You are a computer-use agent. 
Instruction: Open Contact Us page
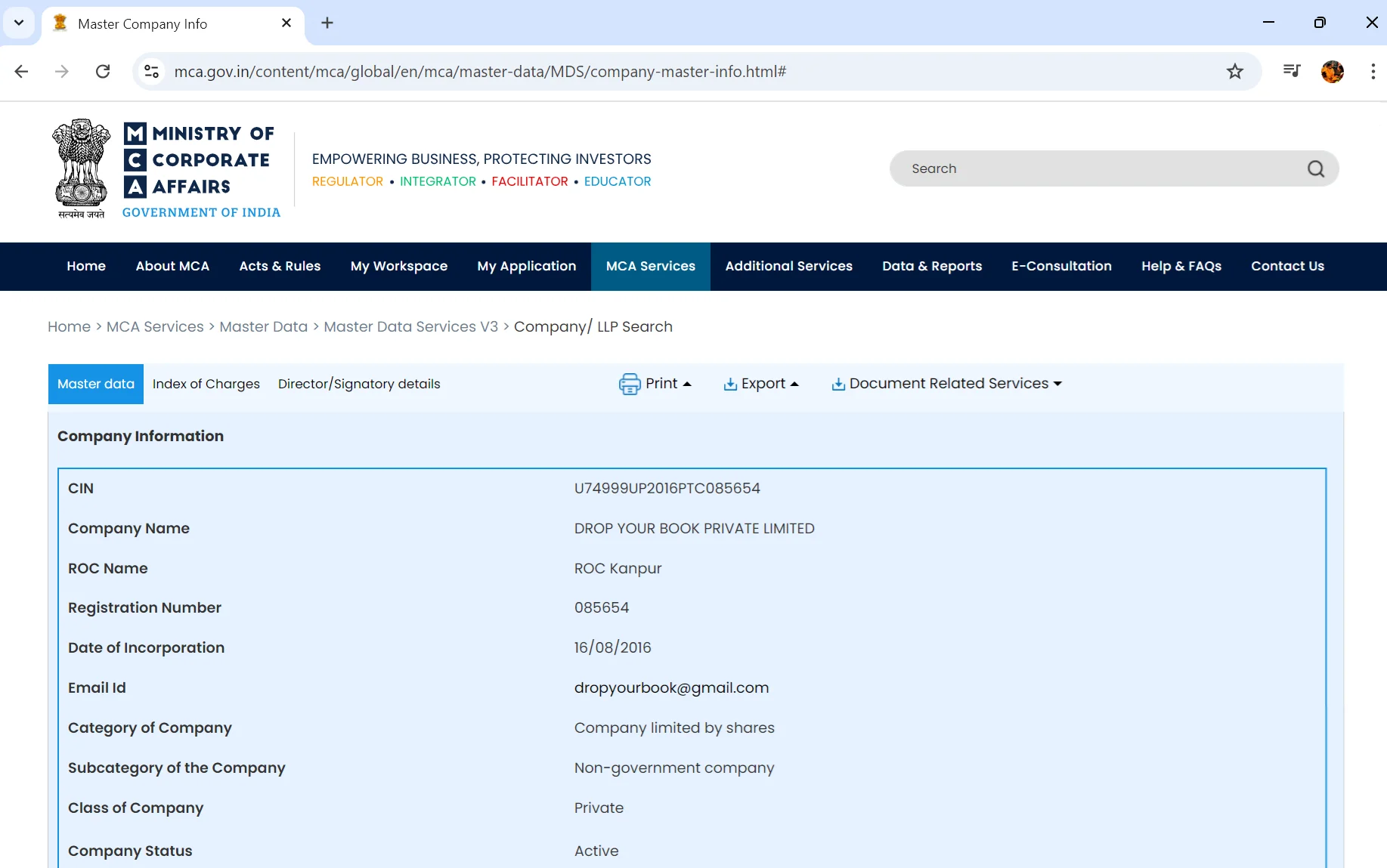1287,266
